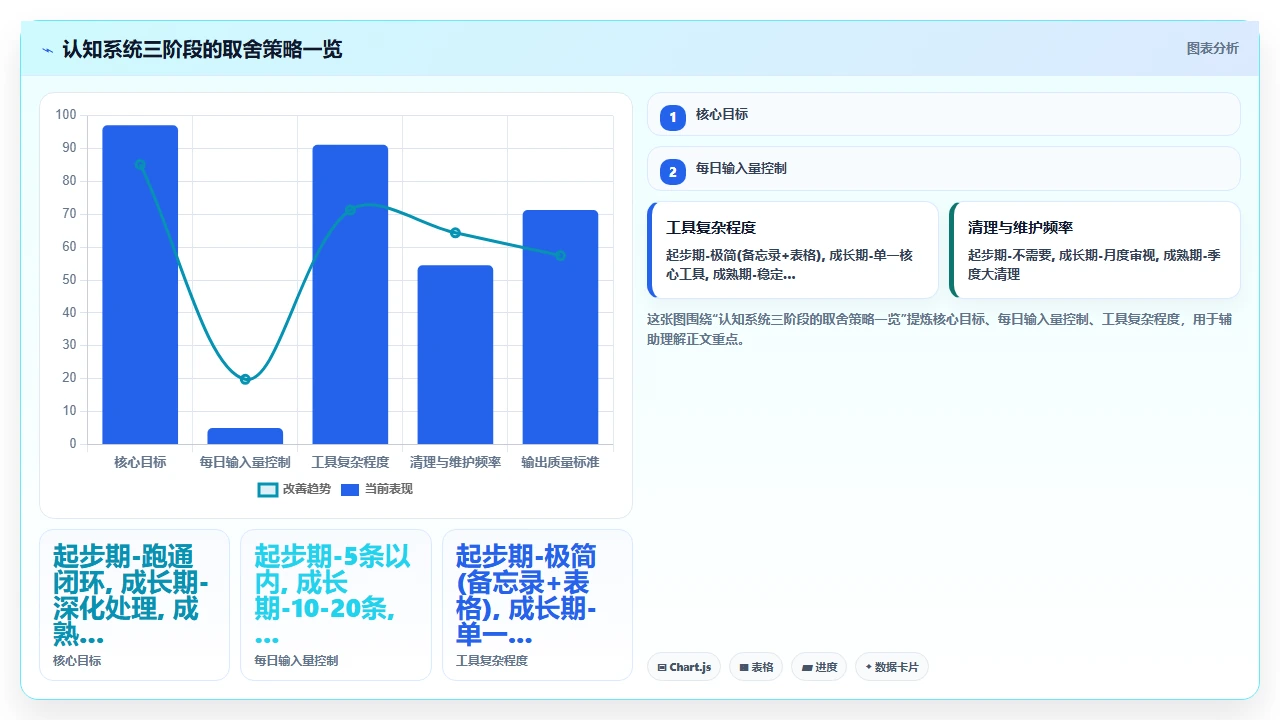Screen dimensions: 1280x720
Task: Click the x-axis label 清理与维护频率
Action: pos(455,463)
